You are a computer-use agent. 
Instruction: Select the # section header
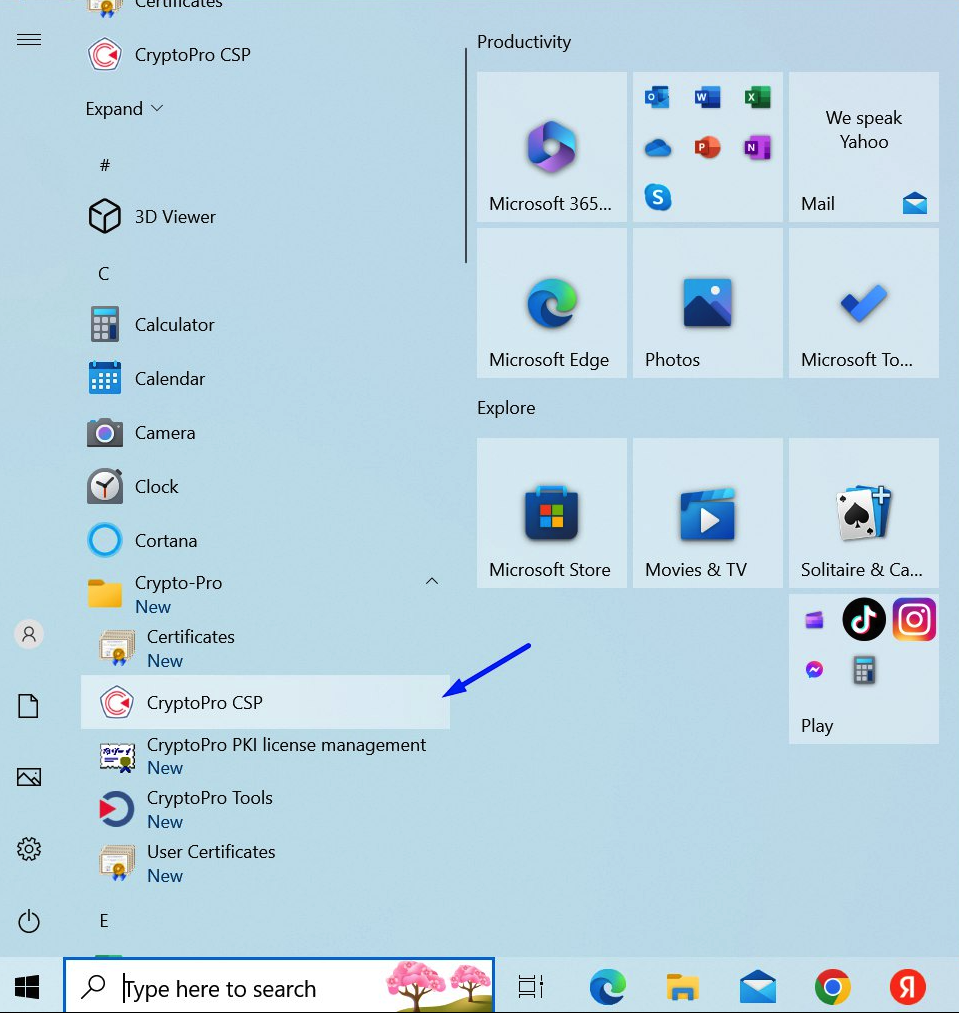(105, 165)
